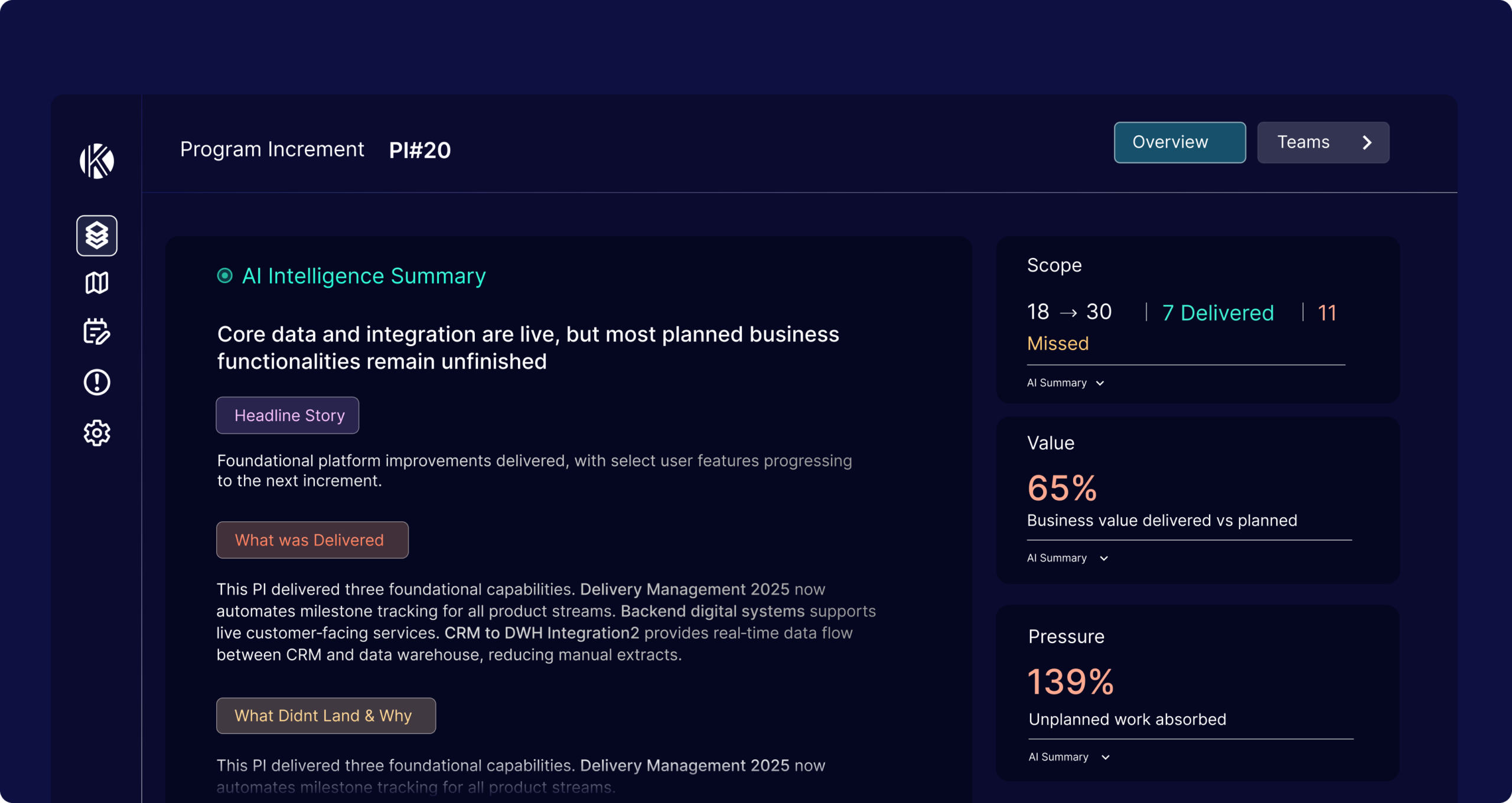Open the stacked layers sidebar icon
Viewport: 1512px width, 803px height.
tap(97, 236)
